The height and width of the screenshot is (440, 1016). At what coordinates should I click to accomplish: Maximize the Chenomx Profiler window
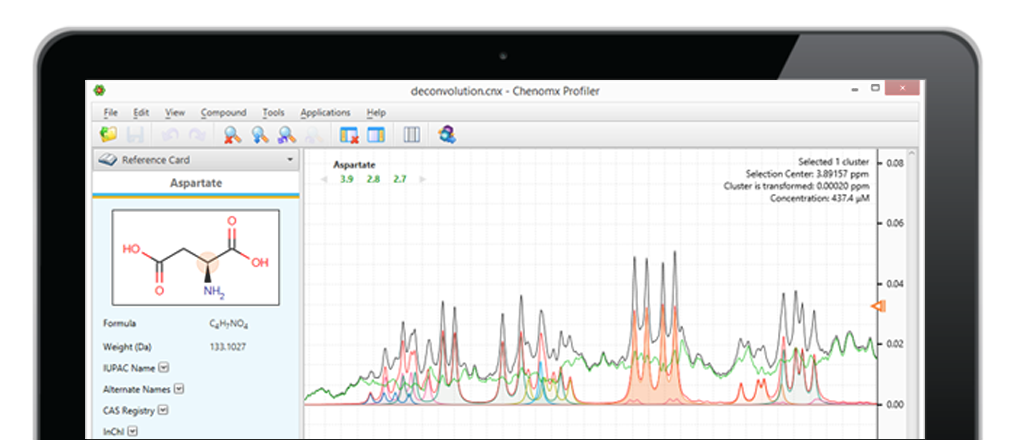point(875,88)
